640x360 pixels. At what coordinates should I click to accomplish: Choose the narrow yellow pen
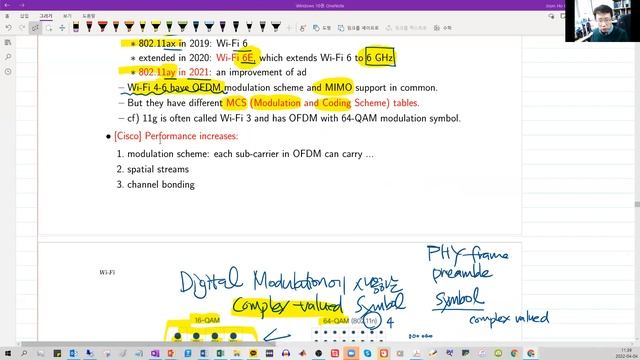pyautogui.click(x=142, y=27)
